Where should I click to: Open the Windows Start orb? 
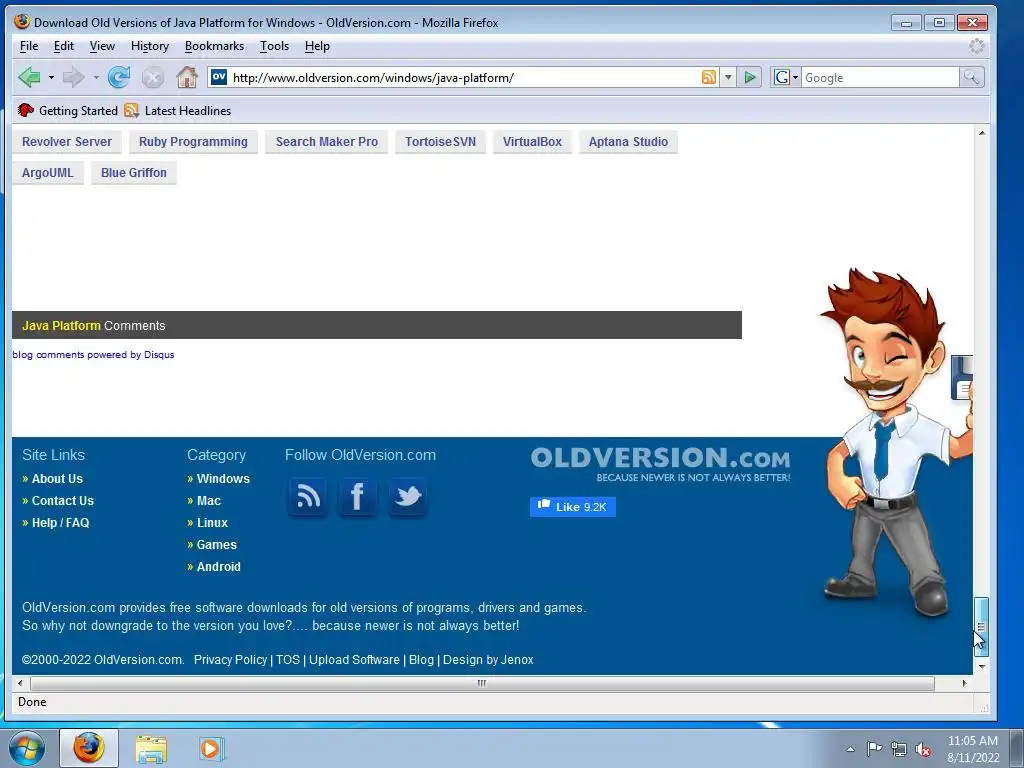(x=27, y=748)
